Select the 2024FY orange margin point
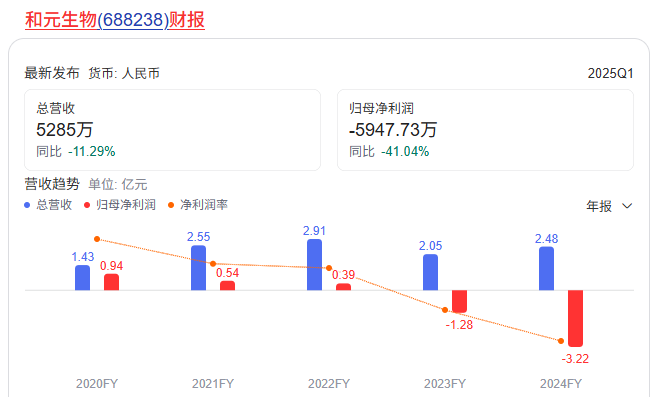The image size is (653, 397). [x=561, y=341]
